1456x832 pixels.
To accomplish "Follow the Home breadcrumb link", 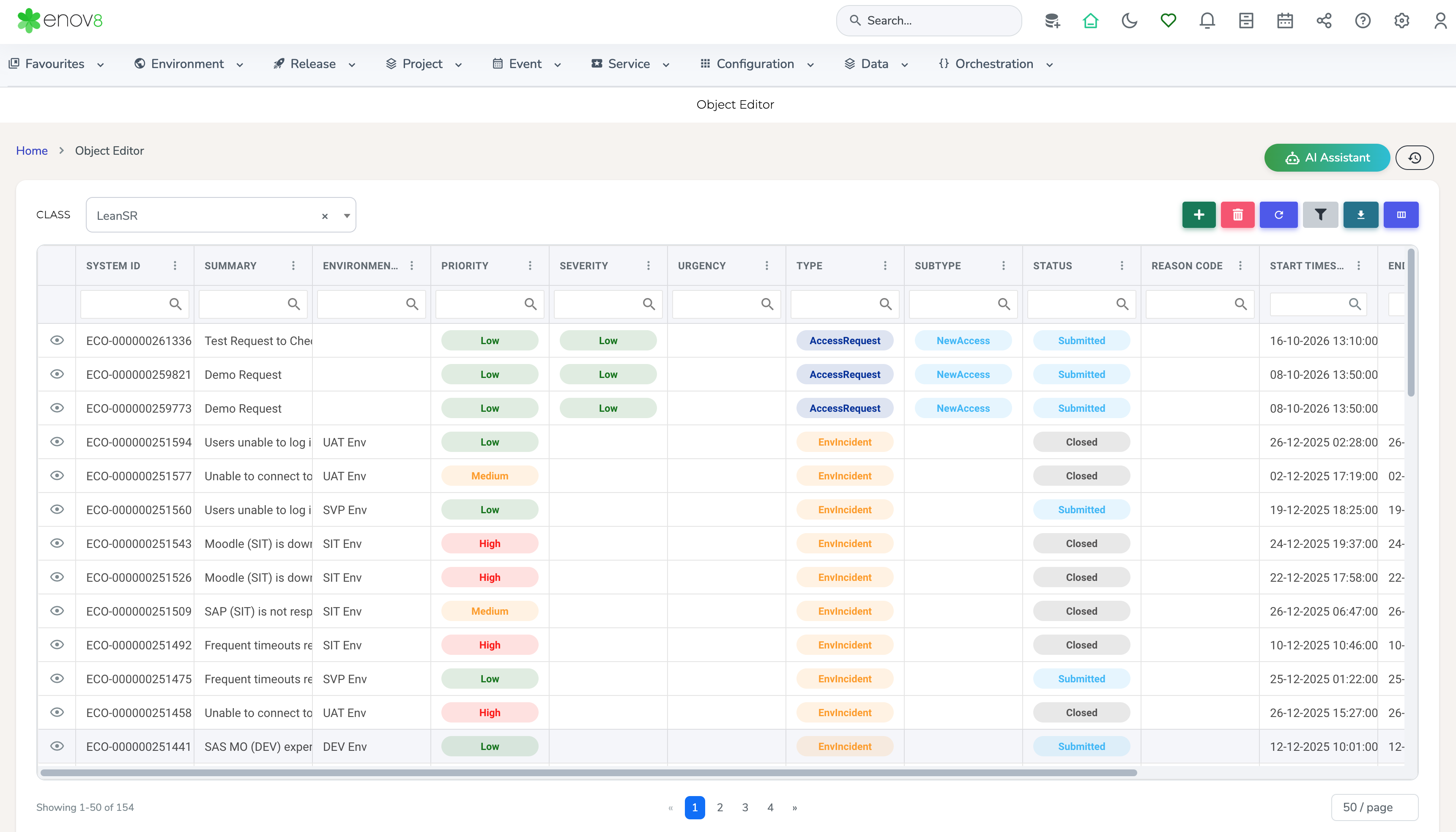I will [x=32, y=151].
